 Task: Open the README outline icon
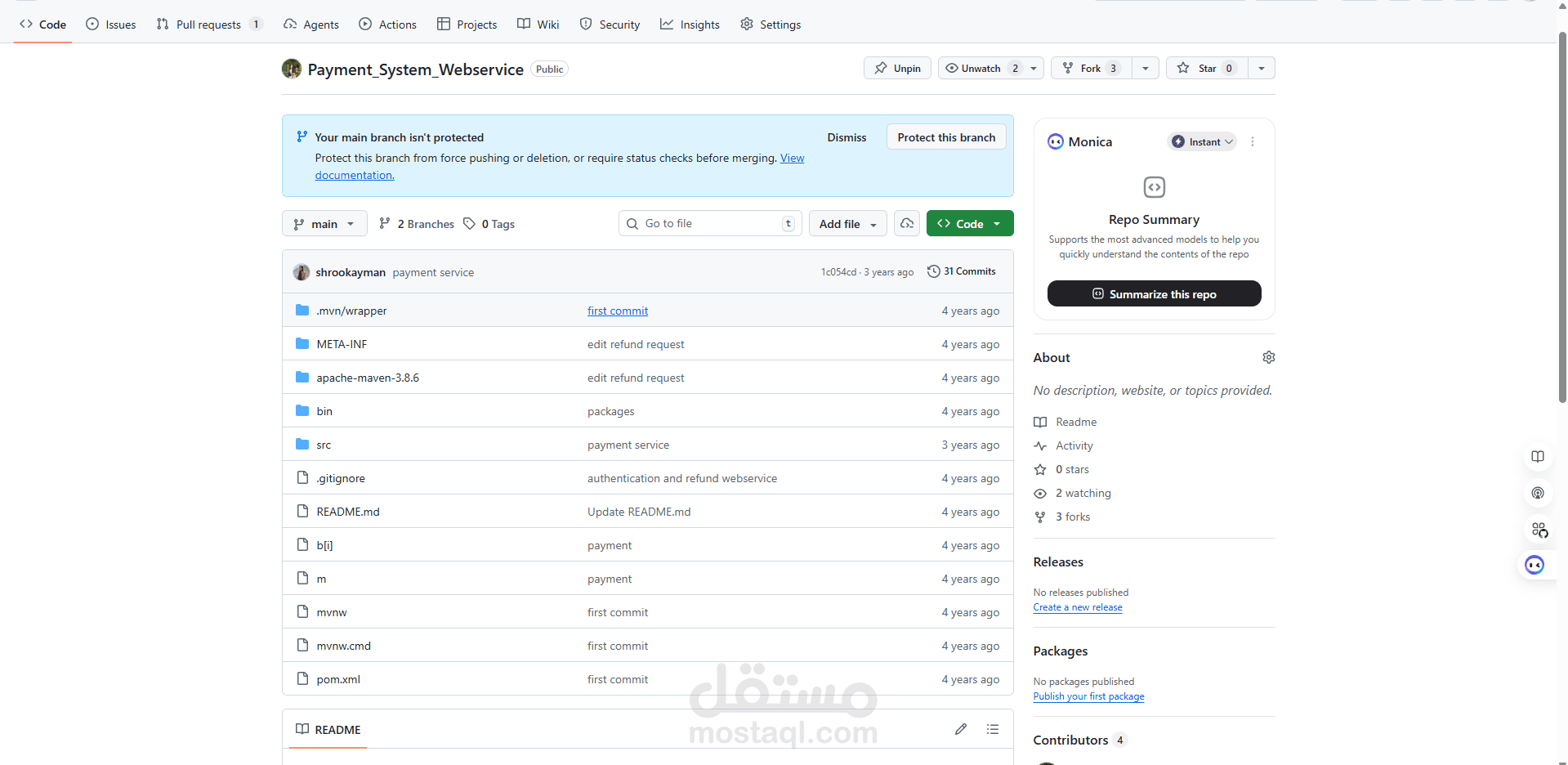[993, 729]
